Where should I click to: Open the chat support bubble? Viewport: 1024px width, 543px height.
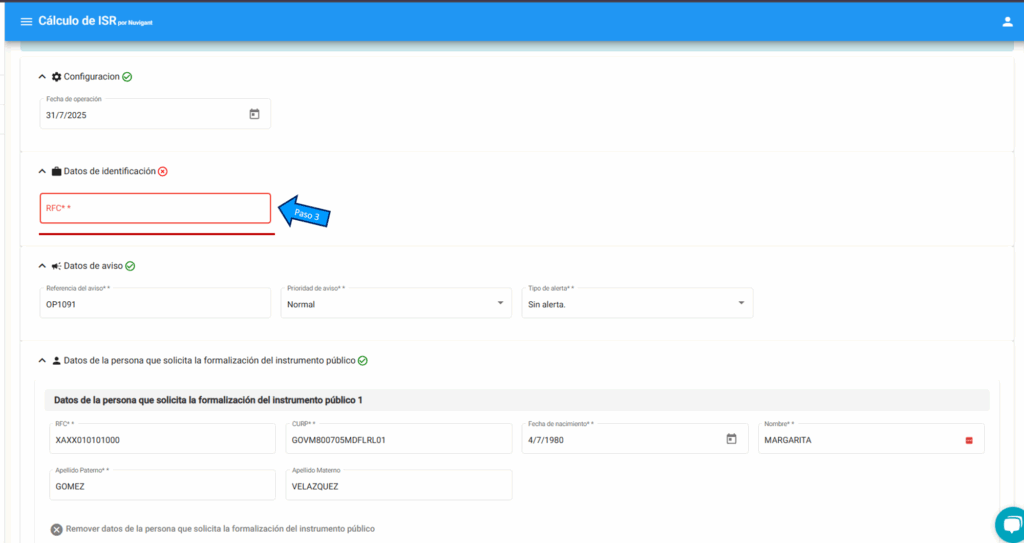1012,525
